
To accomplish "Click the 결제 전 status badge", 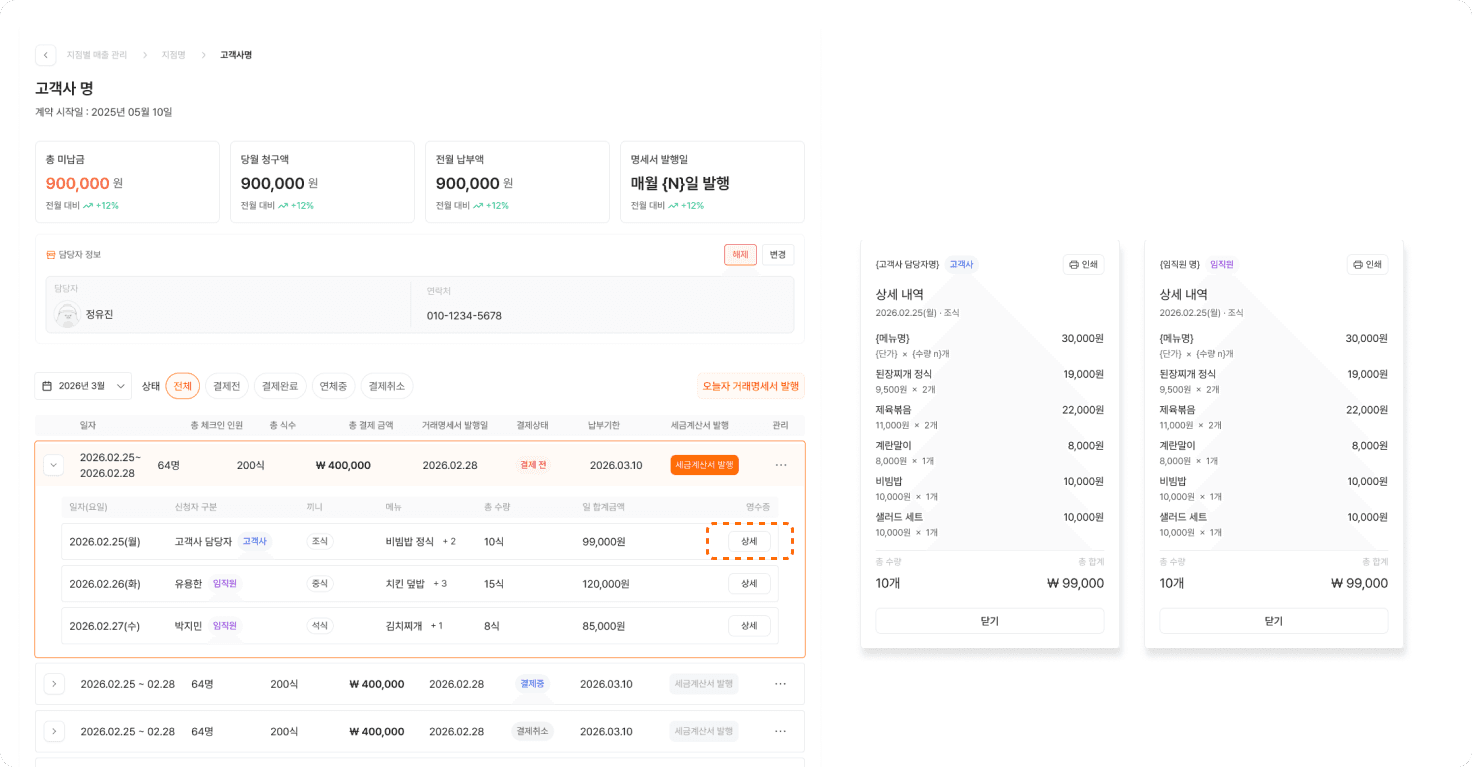I will coord(533,465).
